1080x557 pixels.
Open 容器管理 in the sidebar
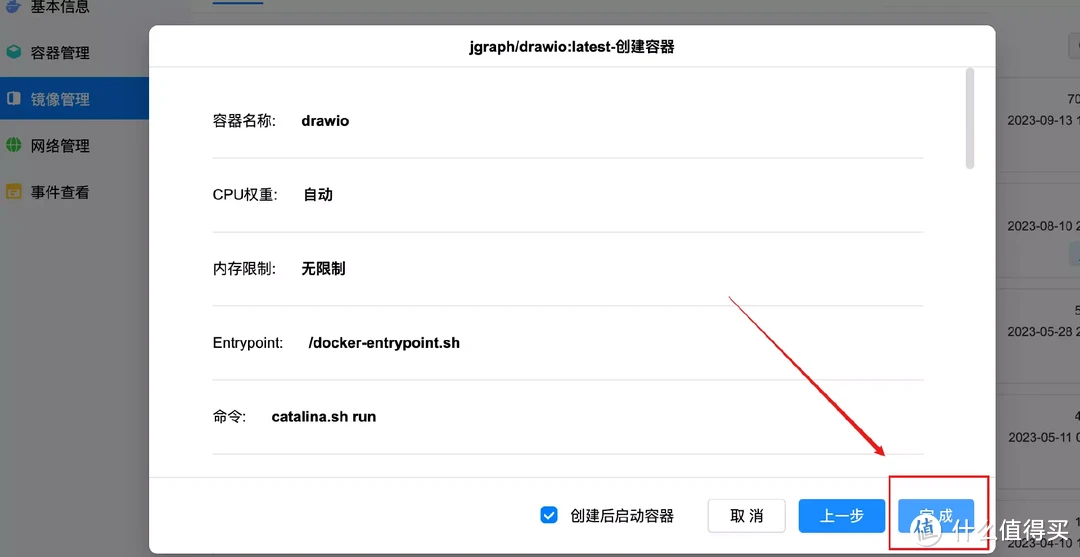[x=60, y=53]
